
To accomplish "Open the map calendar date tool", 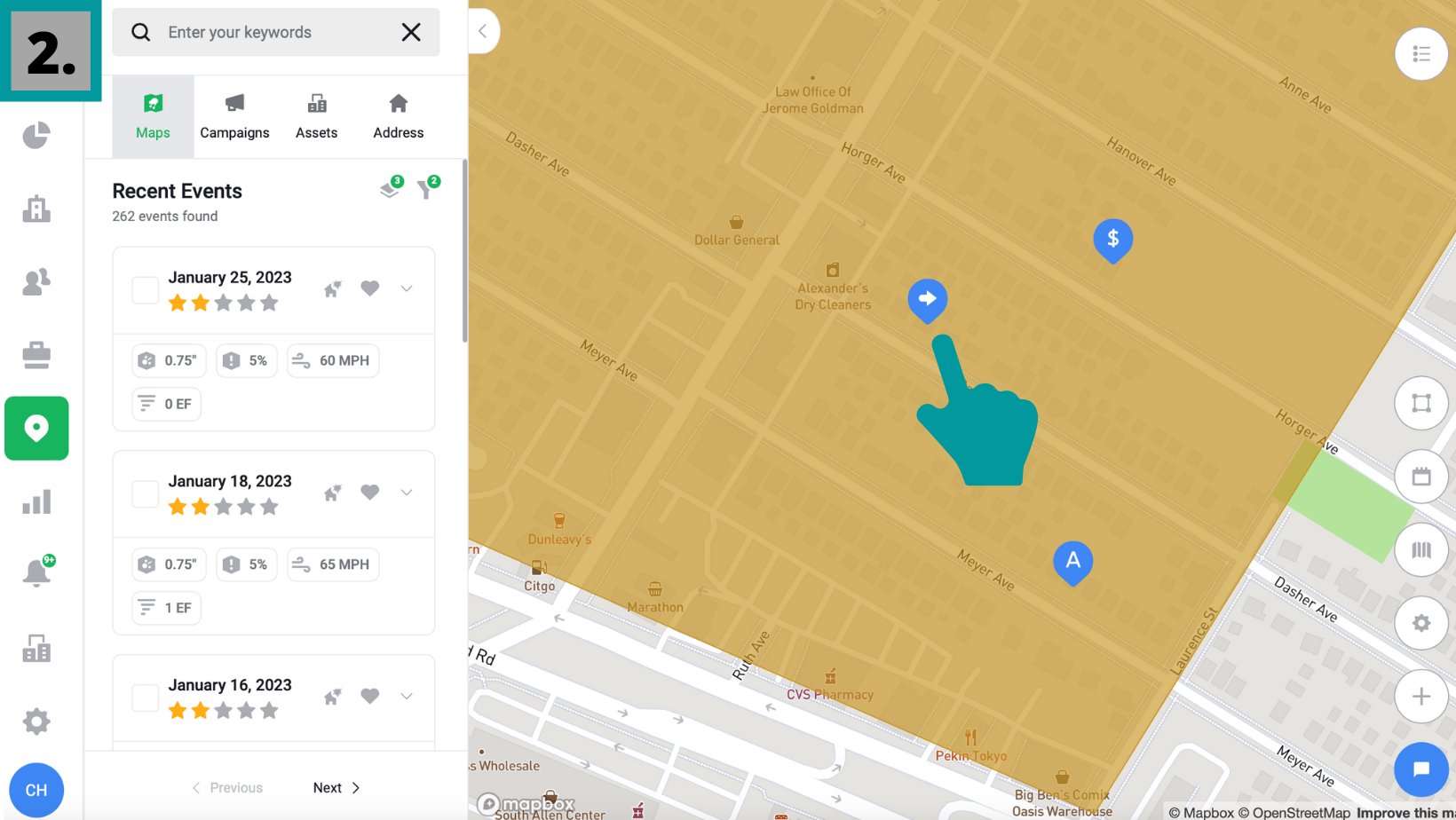I will click(1421, 477).
